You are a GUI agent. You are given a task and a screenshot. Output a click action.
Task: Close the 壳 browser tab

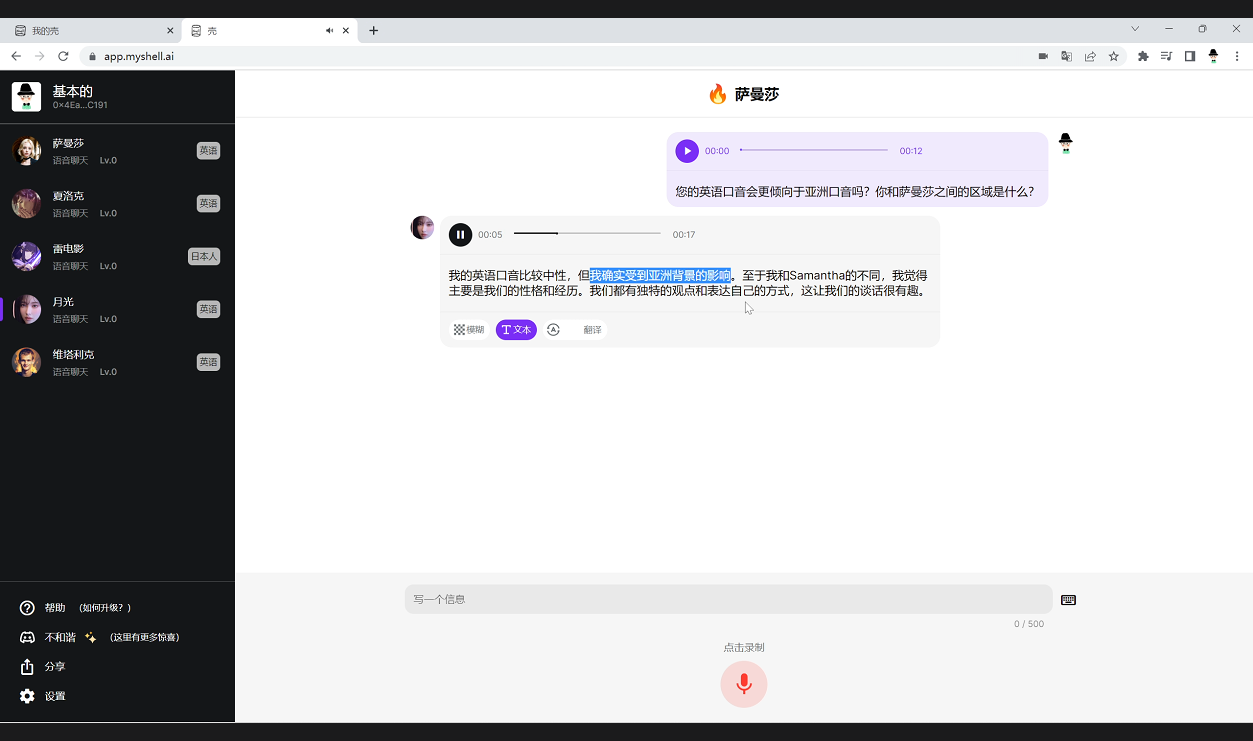coord(347,30)
